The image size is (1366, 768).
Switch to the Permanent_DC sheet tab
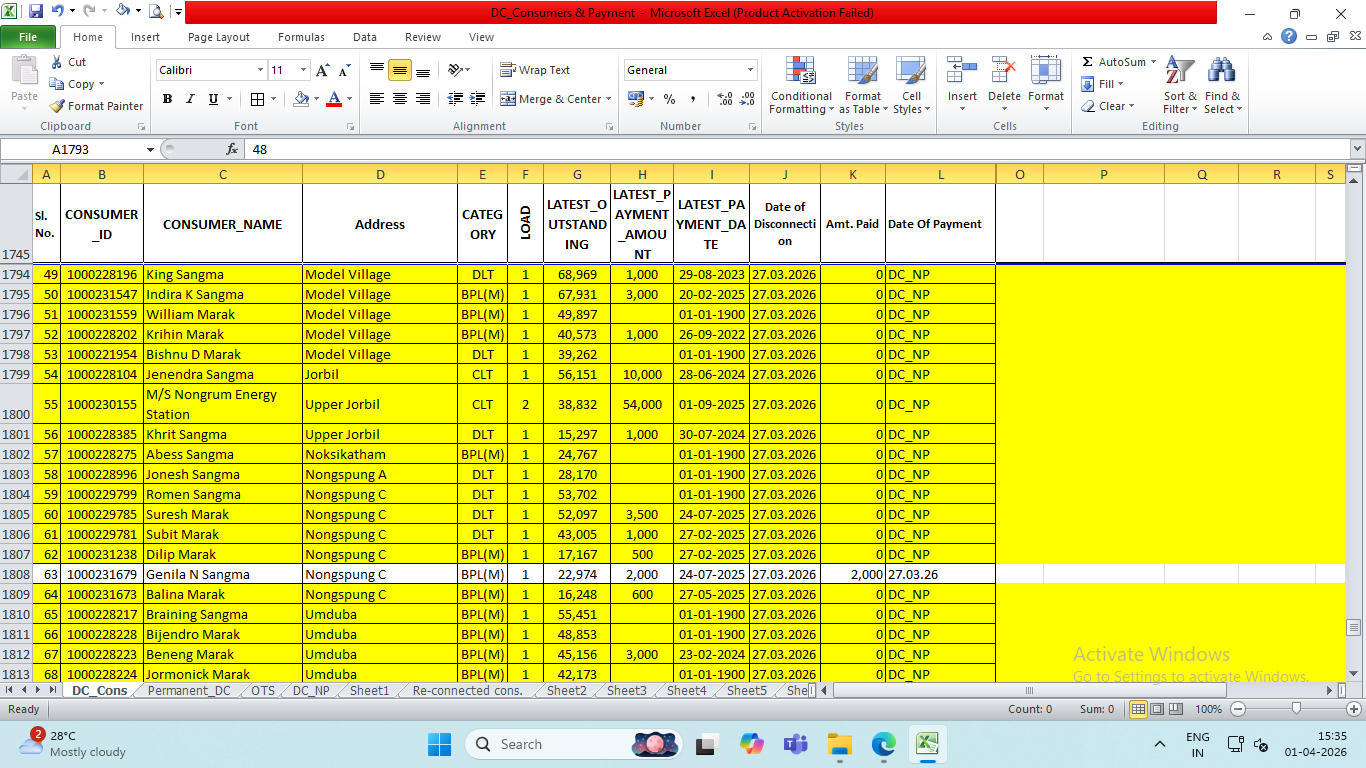189,691
